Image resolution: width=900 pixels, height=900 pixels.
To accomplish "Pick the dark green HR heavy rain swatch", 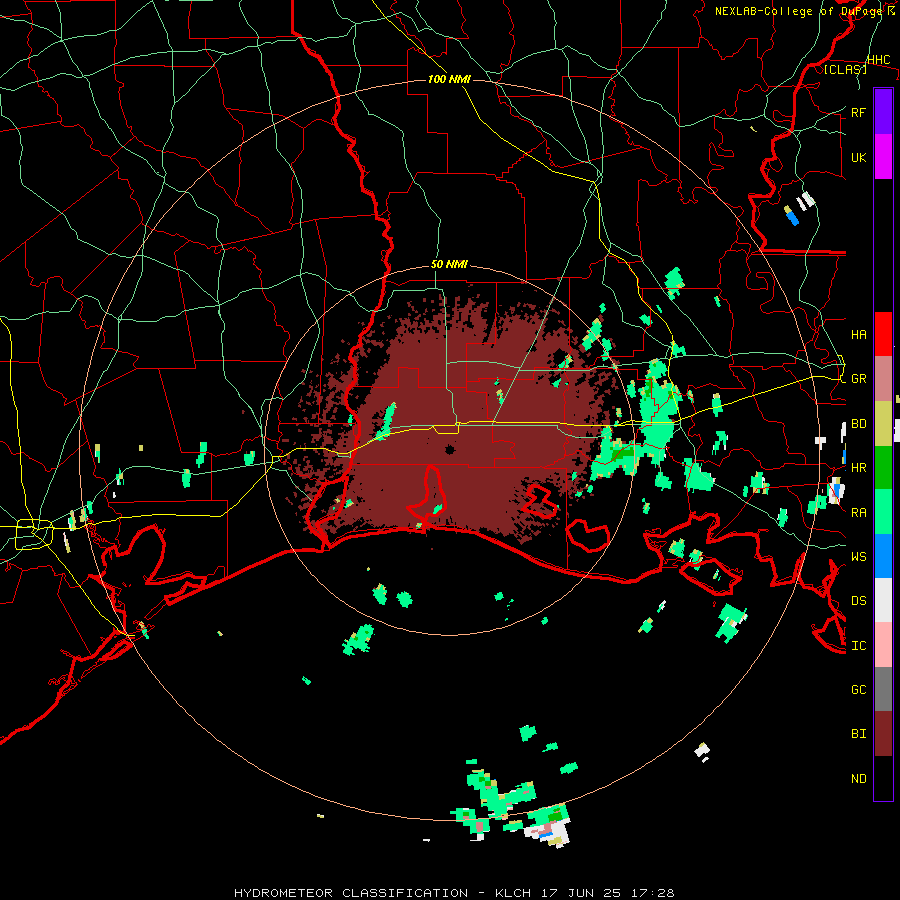I will click(x=883, y=468).
